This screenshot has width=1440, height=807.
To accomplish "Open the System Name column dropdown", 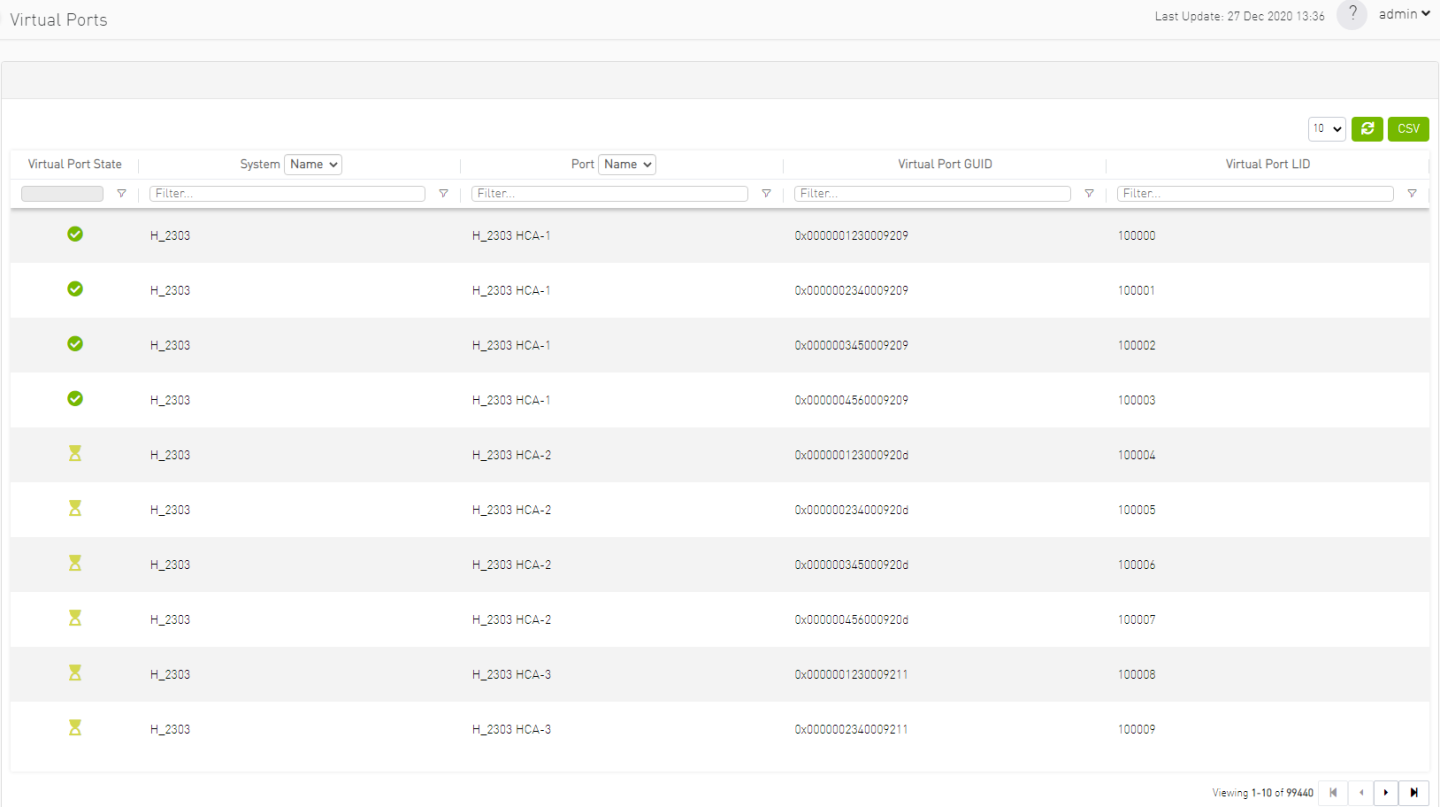I will point(313,164).
